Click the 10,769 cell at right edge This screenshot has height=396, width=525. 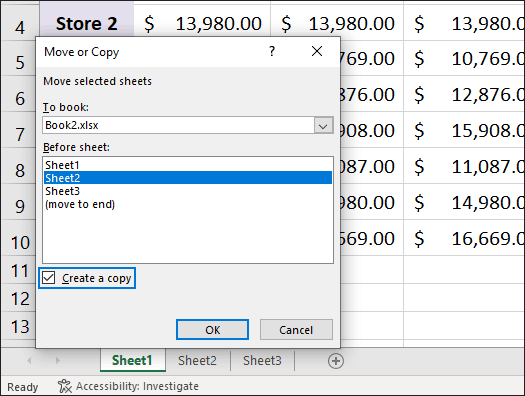coord(464,58)
